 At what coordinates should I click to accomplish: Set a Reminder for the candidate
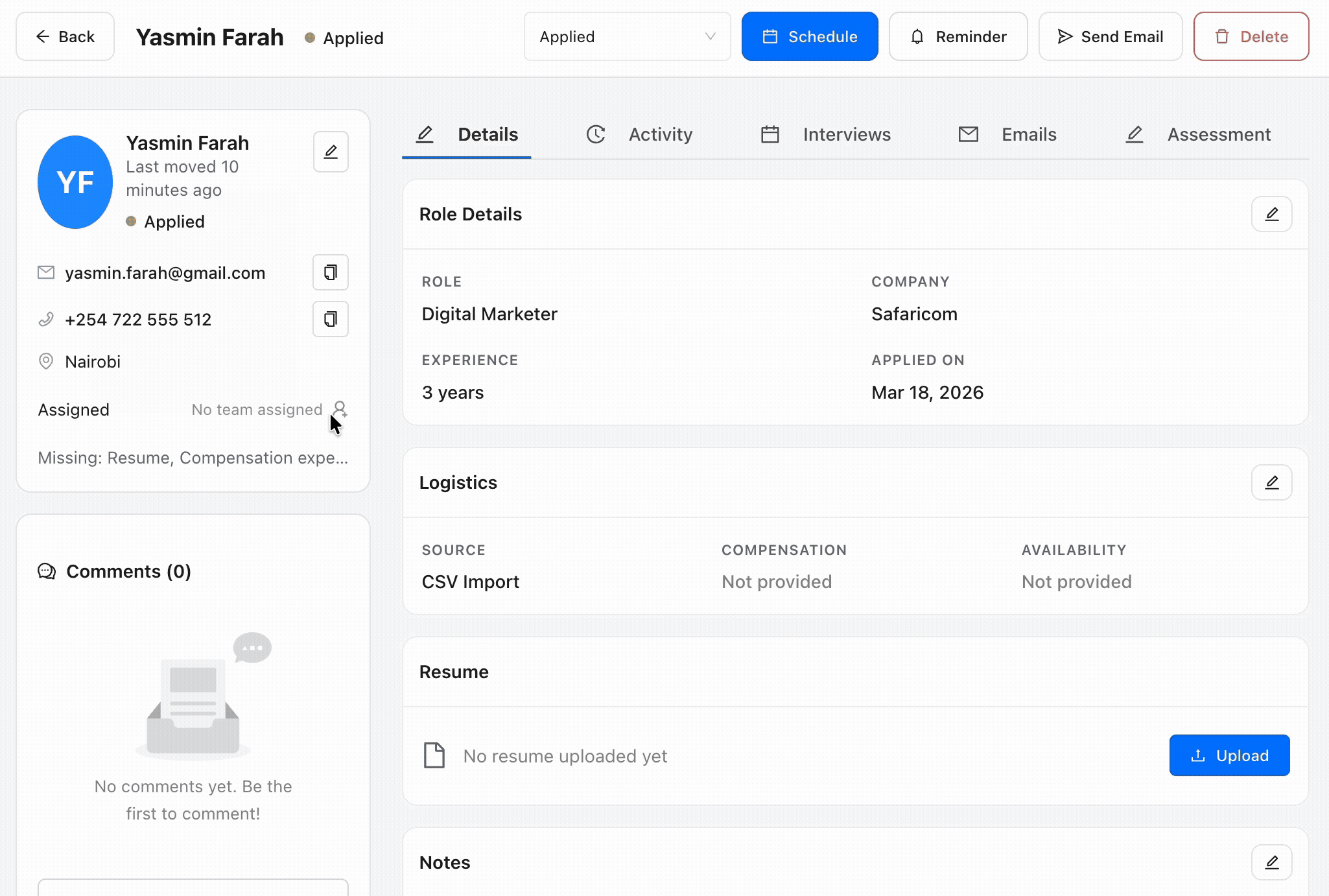click(958, 37)
